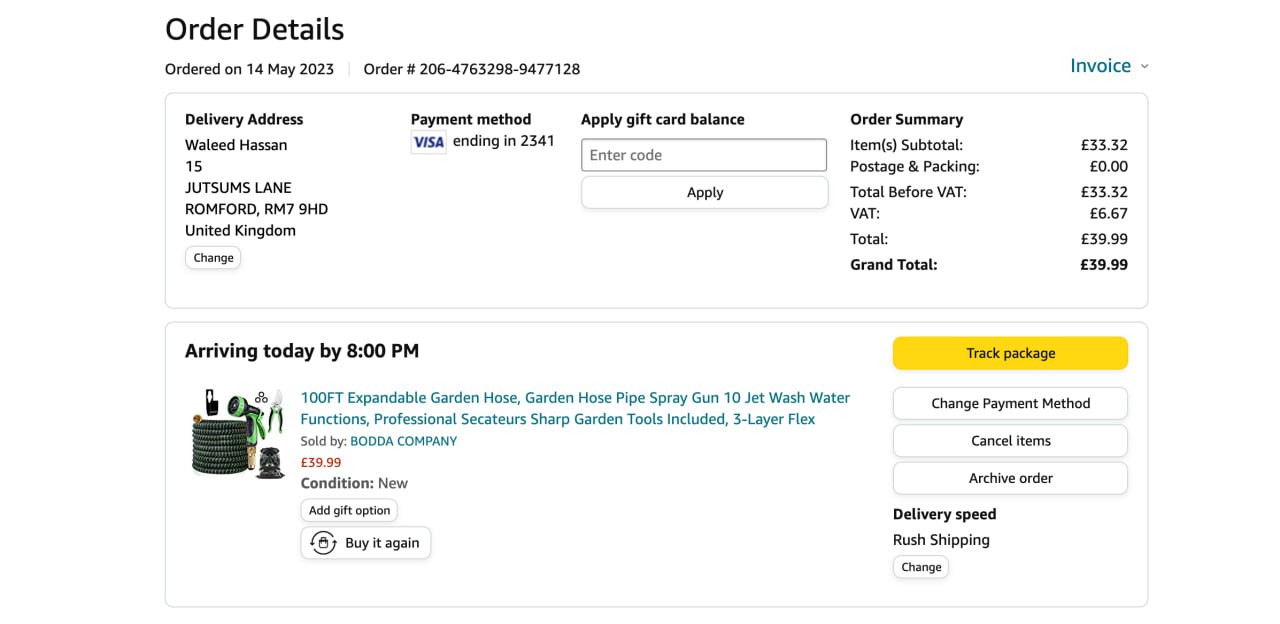Click the circular arrow Buy it again icon
This screenshot has width=1280, height=624.
[x=323, y=543]
